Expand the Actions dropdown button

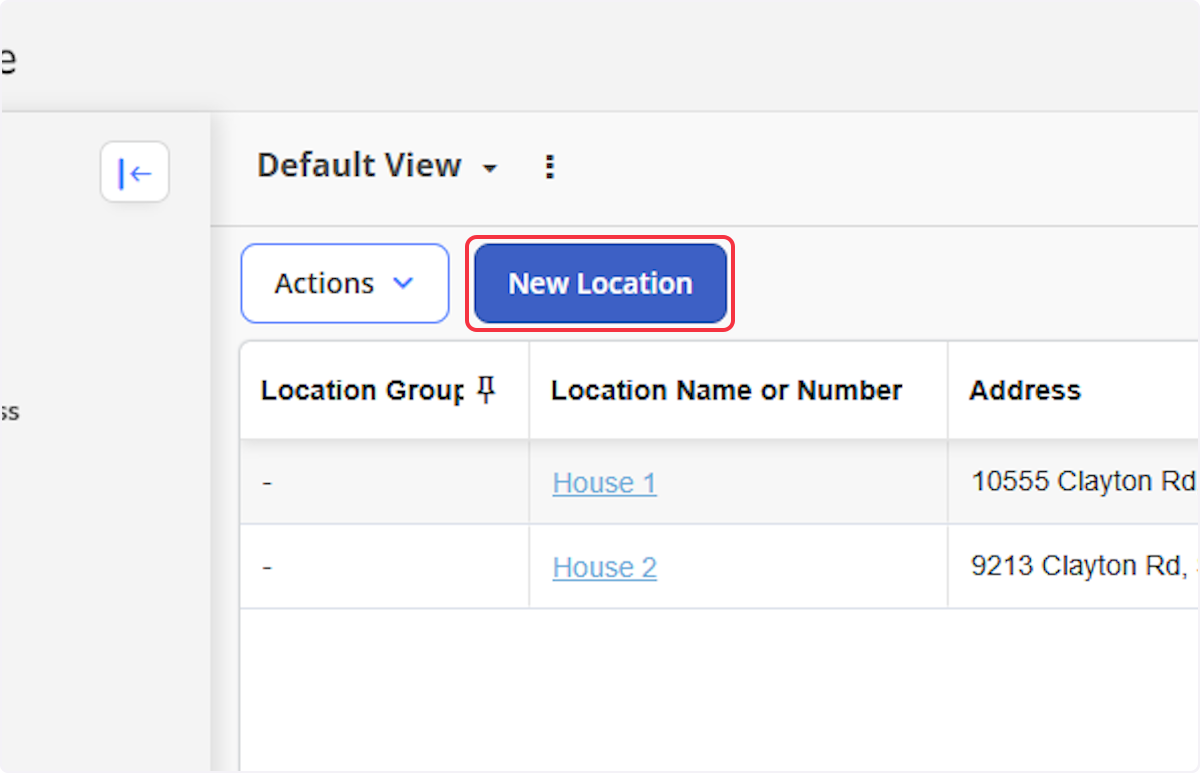pos(345,283)
